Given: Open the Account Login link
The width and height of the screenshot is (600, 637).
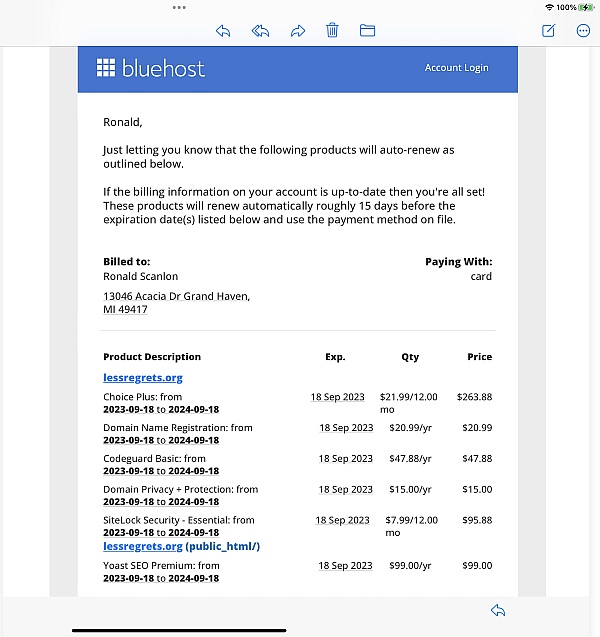Looking at the screenshot, I should pyautogui.click(x=456, y=68).
